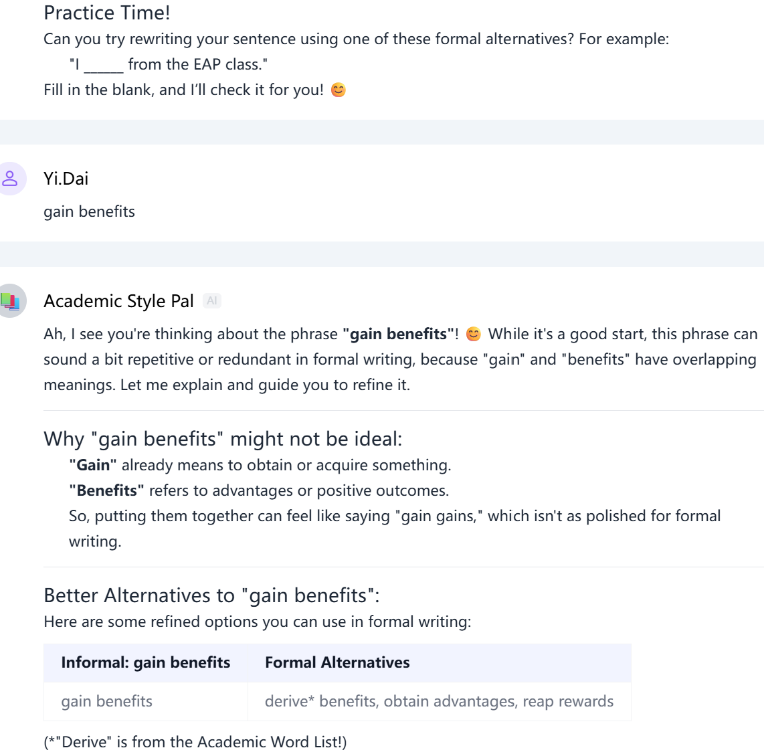Click the Academic Style Pal bot avatar
The width and height of the screenshot is (764, 754).
10,301
